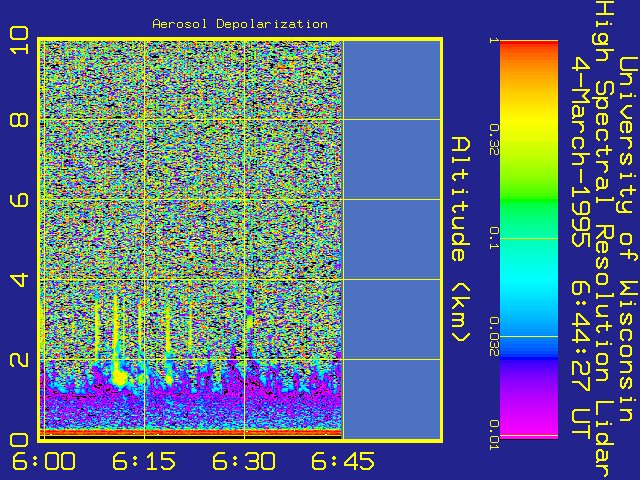The image size is (640, 480).
Task: Click the altitude axis label '4'
Action: point(19,280)
